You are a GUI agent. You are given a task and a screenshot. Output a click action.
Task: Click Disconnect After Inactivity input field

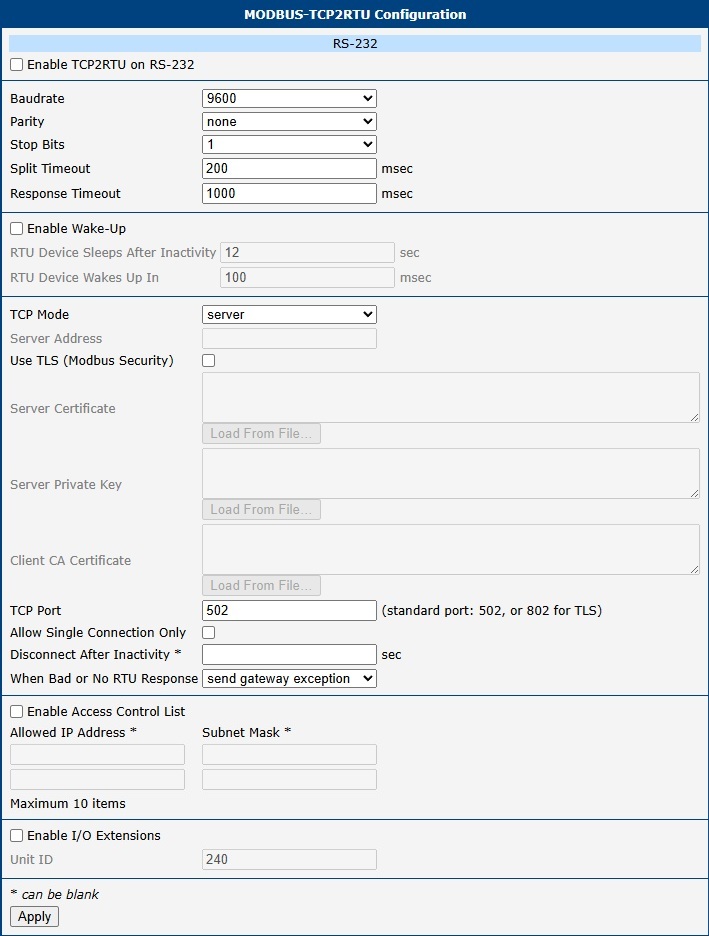click(x=289, y=654)
